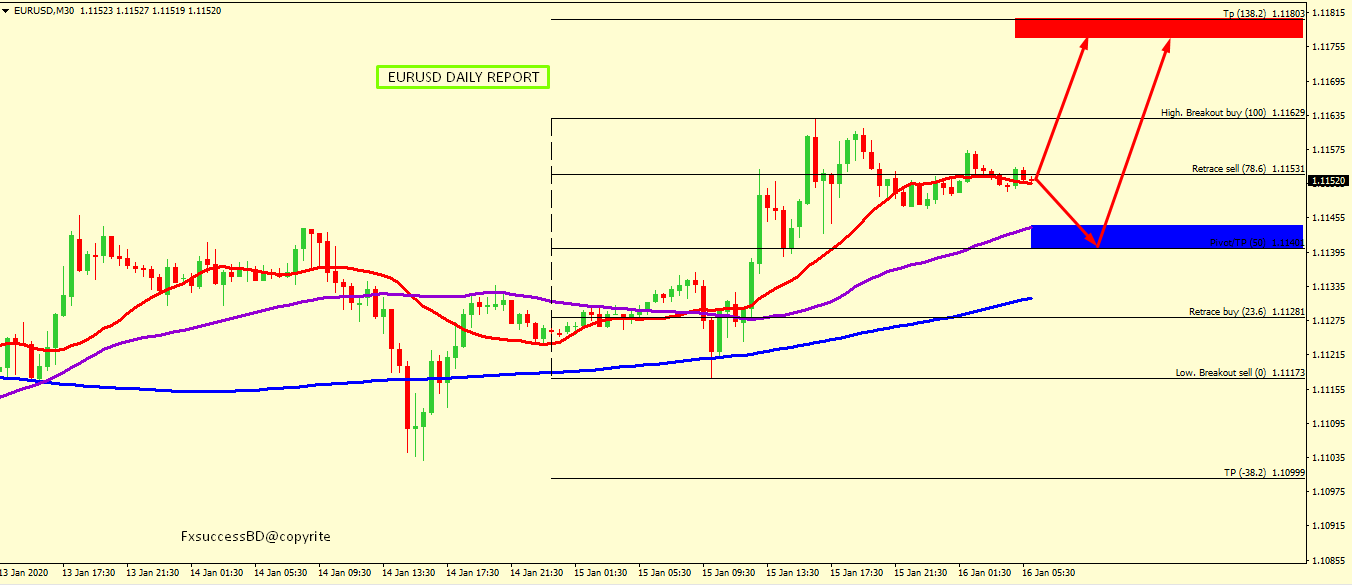Viewport: 1352px width, 585px height.
Task: Click the FxsuccessBD@copyrite watermark text
Action: click(255, 537)
